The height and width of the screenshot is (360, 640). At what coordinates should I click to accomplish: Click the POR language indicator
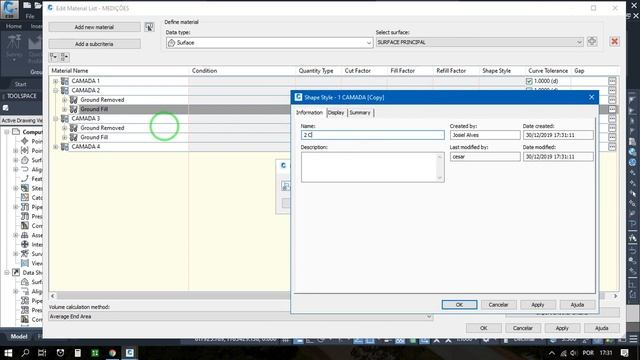pos(588,353)
